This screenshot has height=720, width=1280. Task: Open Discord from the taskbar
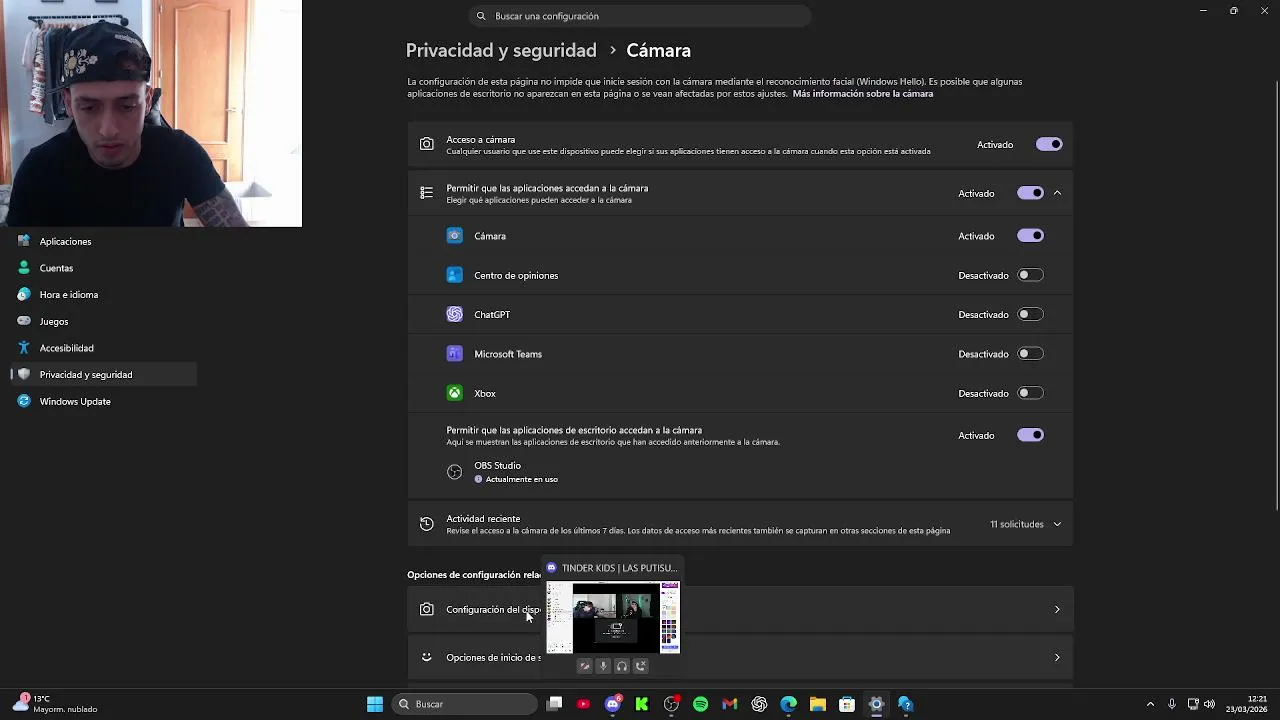click(613, 704)
